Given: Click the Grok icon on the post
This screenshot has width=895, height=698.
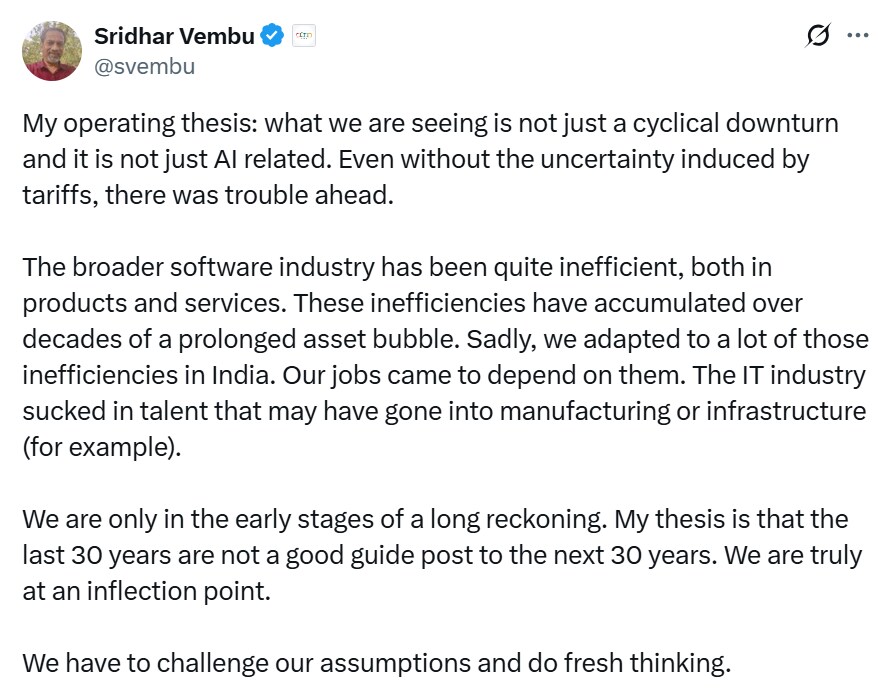Looking at the screenshot, I should (817, 36).
